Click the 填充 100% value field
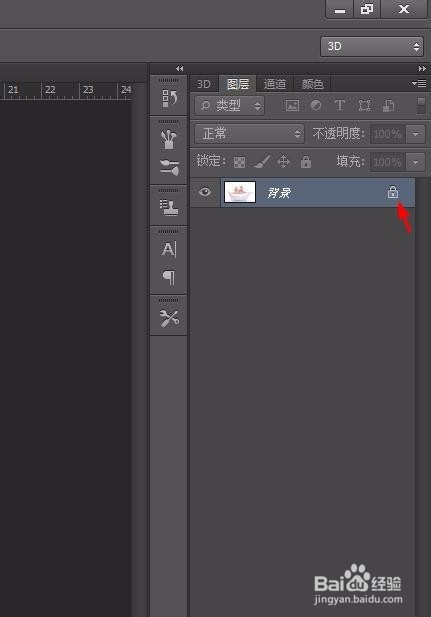This screenshot has width=431, height=617. (387, 162)
